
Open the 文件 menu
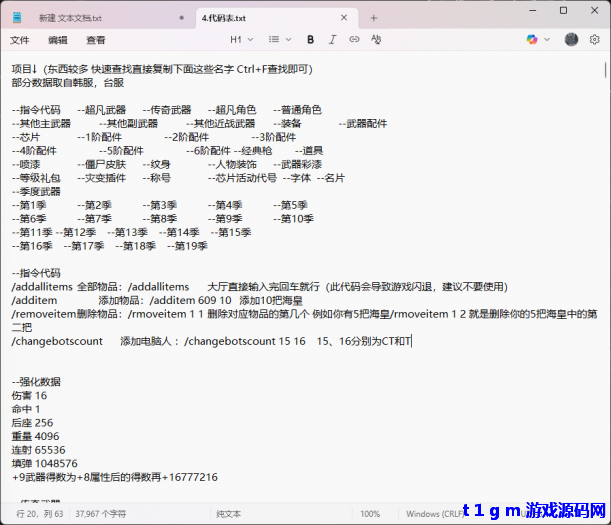tap(20, 40)
